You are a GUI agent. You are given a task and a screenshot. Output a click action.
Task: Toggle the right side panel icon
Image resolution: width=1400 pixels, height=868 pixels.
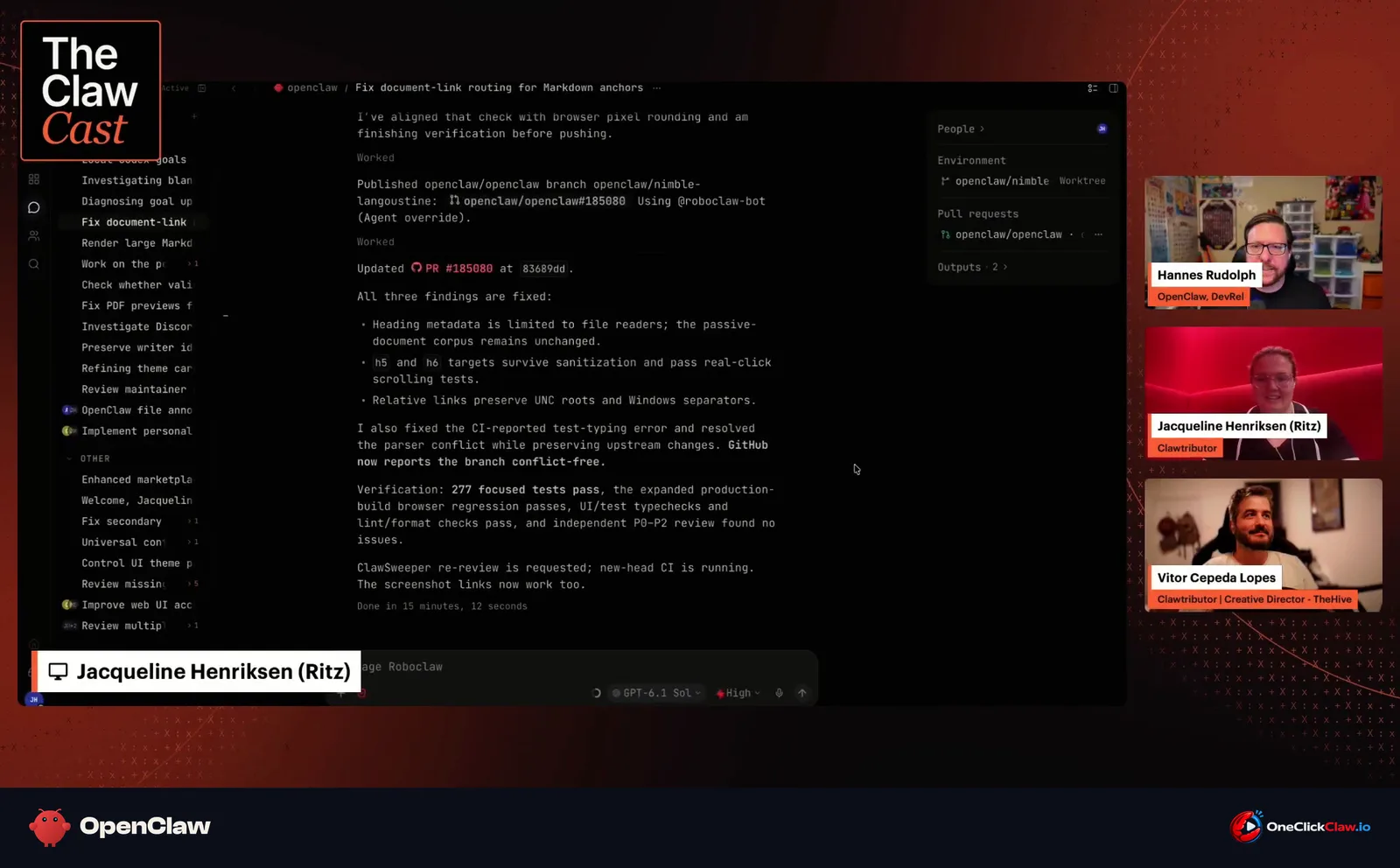point(1114,88)
